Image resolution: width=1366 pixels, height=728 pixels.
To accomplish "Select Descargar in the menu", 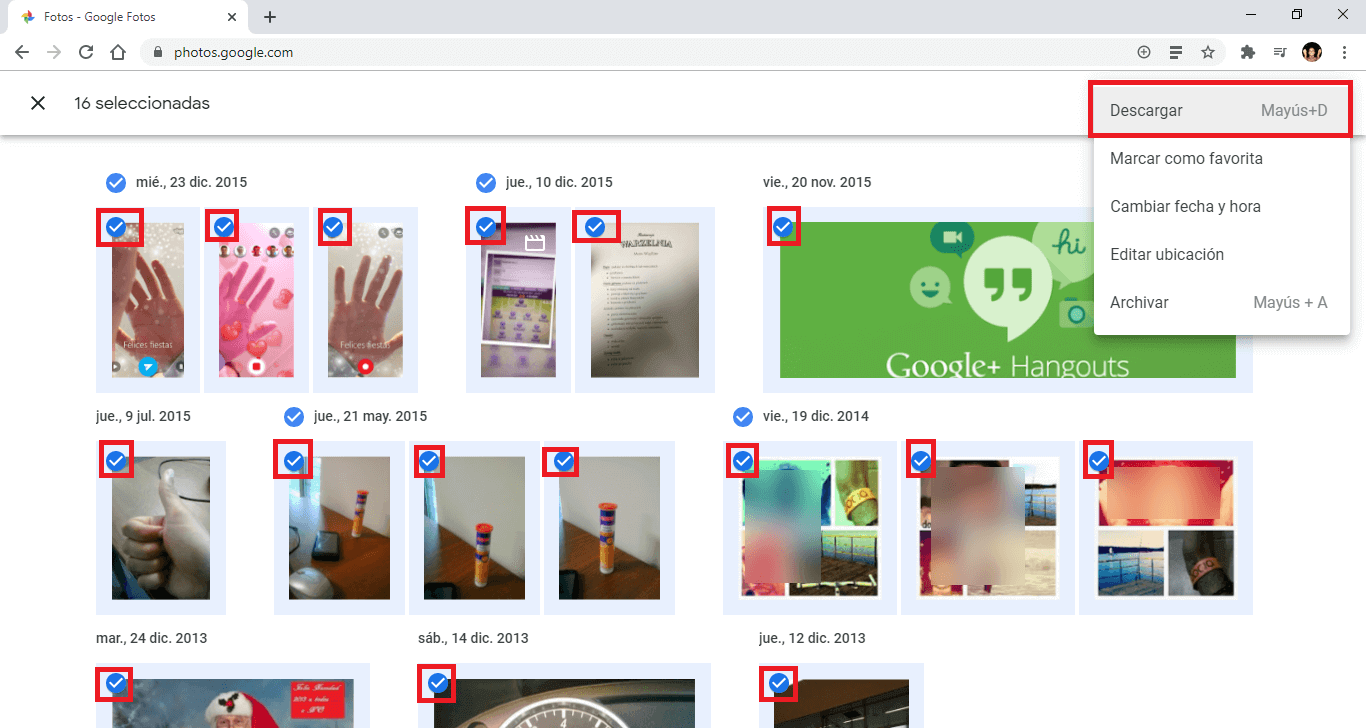I will tap(1220, 111).
